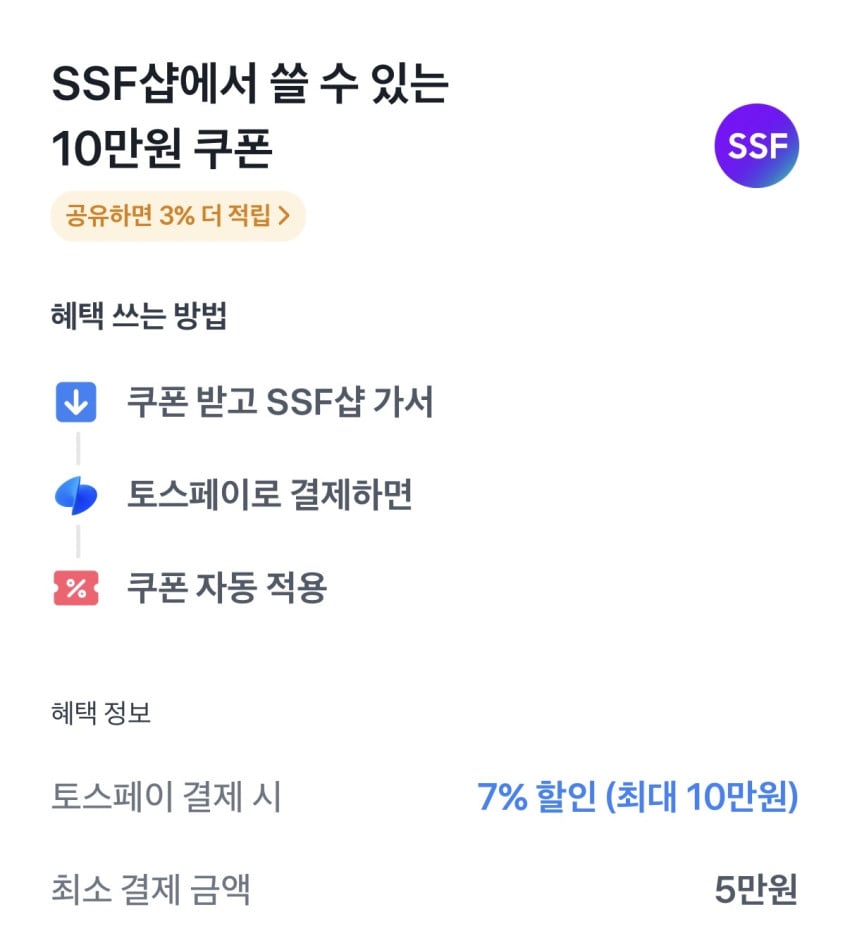Click the 10만원 쿠폰 title text
Viewport: 850px width, 931px height.
(x=162, y=150)
